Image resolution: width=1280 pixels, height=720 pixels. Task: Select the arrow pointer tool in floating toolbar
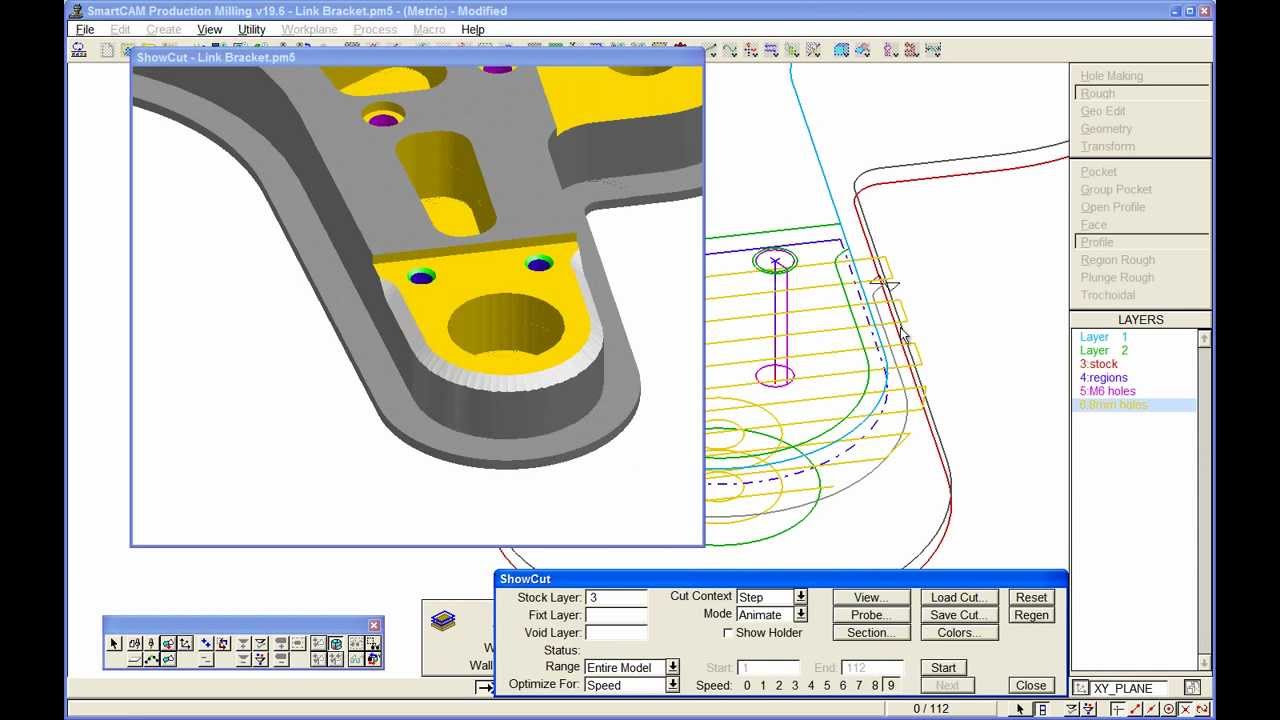114,644
